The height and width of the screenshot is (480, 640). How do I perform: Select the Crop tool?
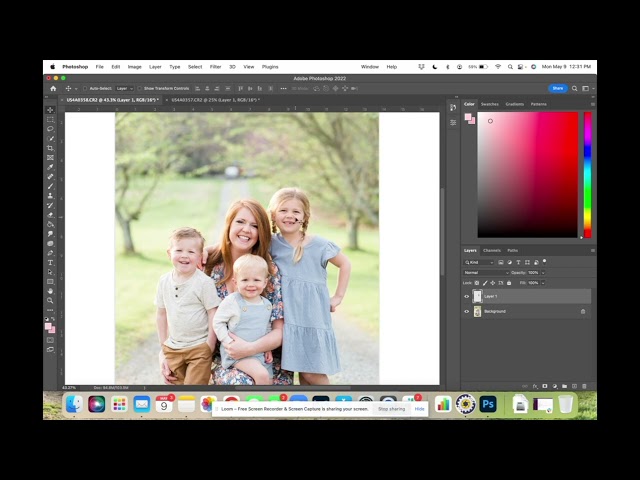click(x=50, y=148)
